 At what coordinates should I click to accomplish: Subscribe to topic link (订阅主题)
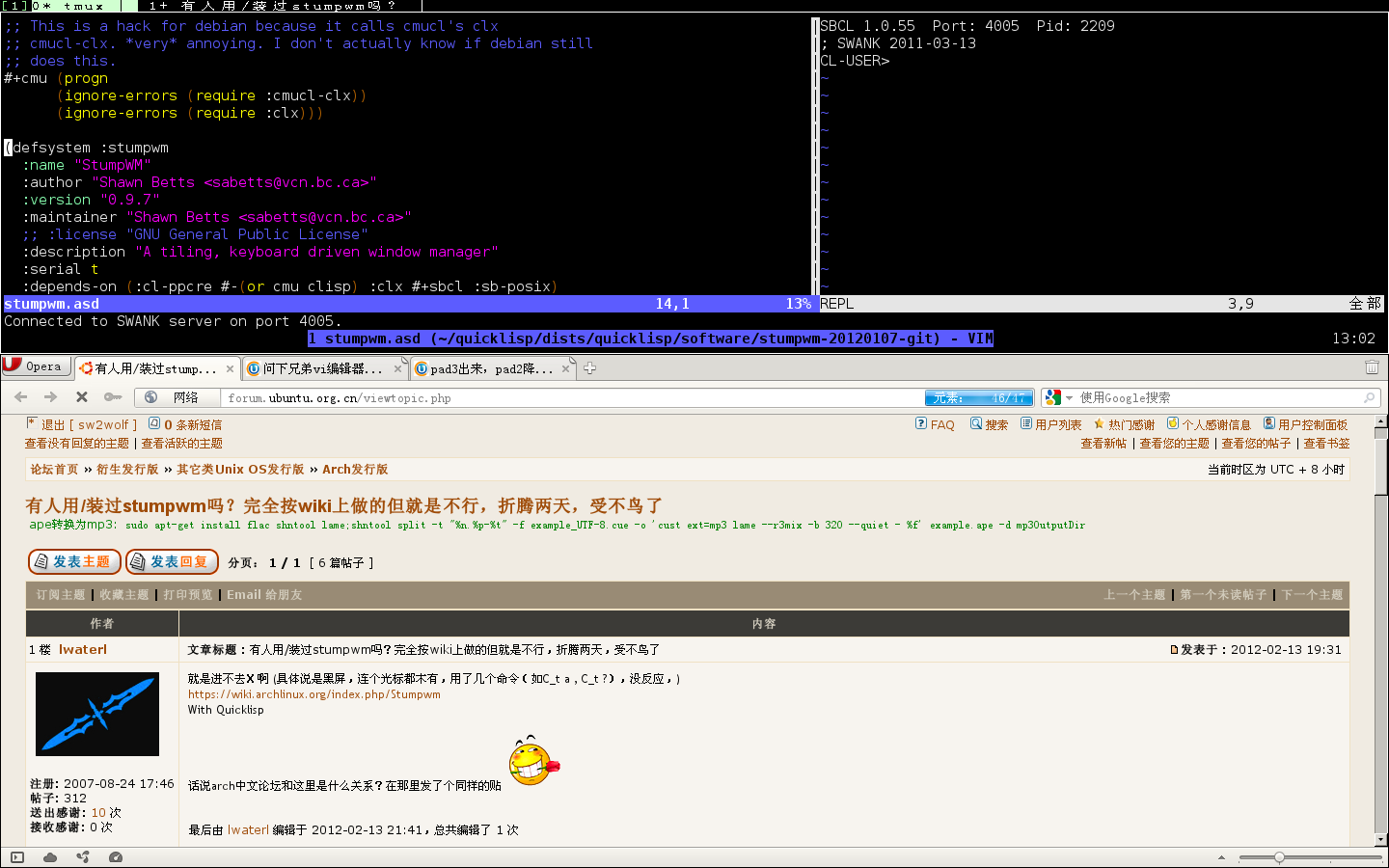pyautogui.click(x=61, y=595)
